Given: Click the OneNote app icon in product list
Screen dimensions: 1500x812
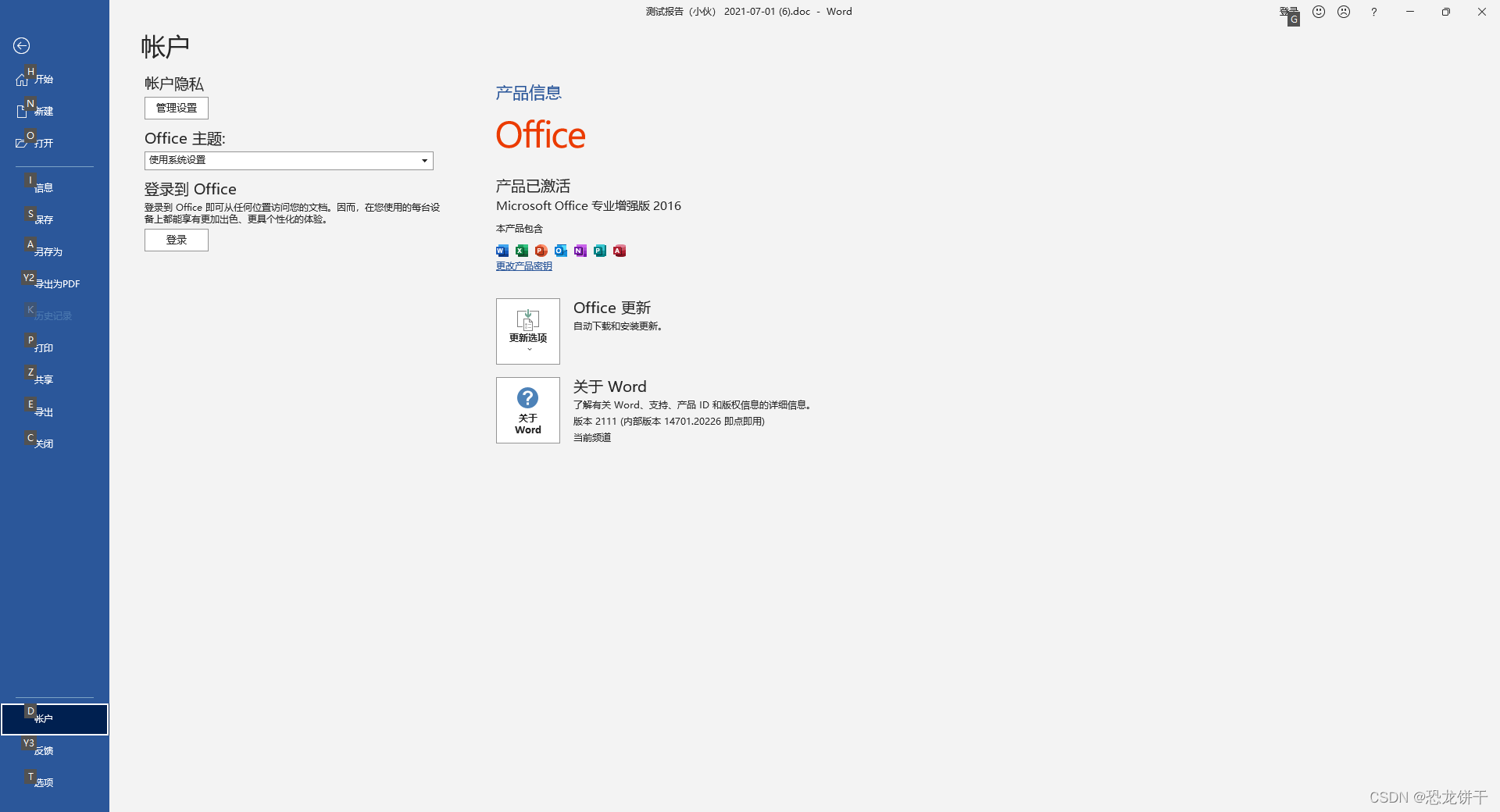Looking at the screenshot, I should pyautogui.click(x=580, y=251).
